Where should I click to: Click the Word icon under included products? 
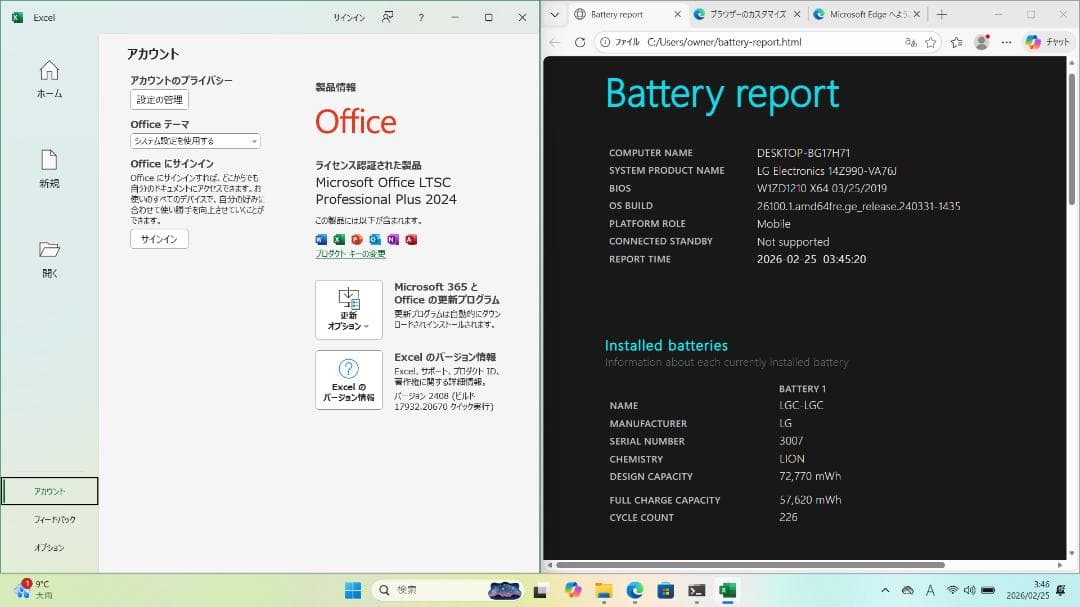point(321,240)
